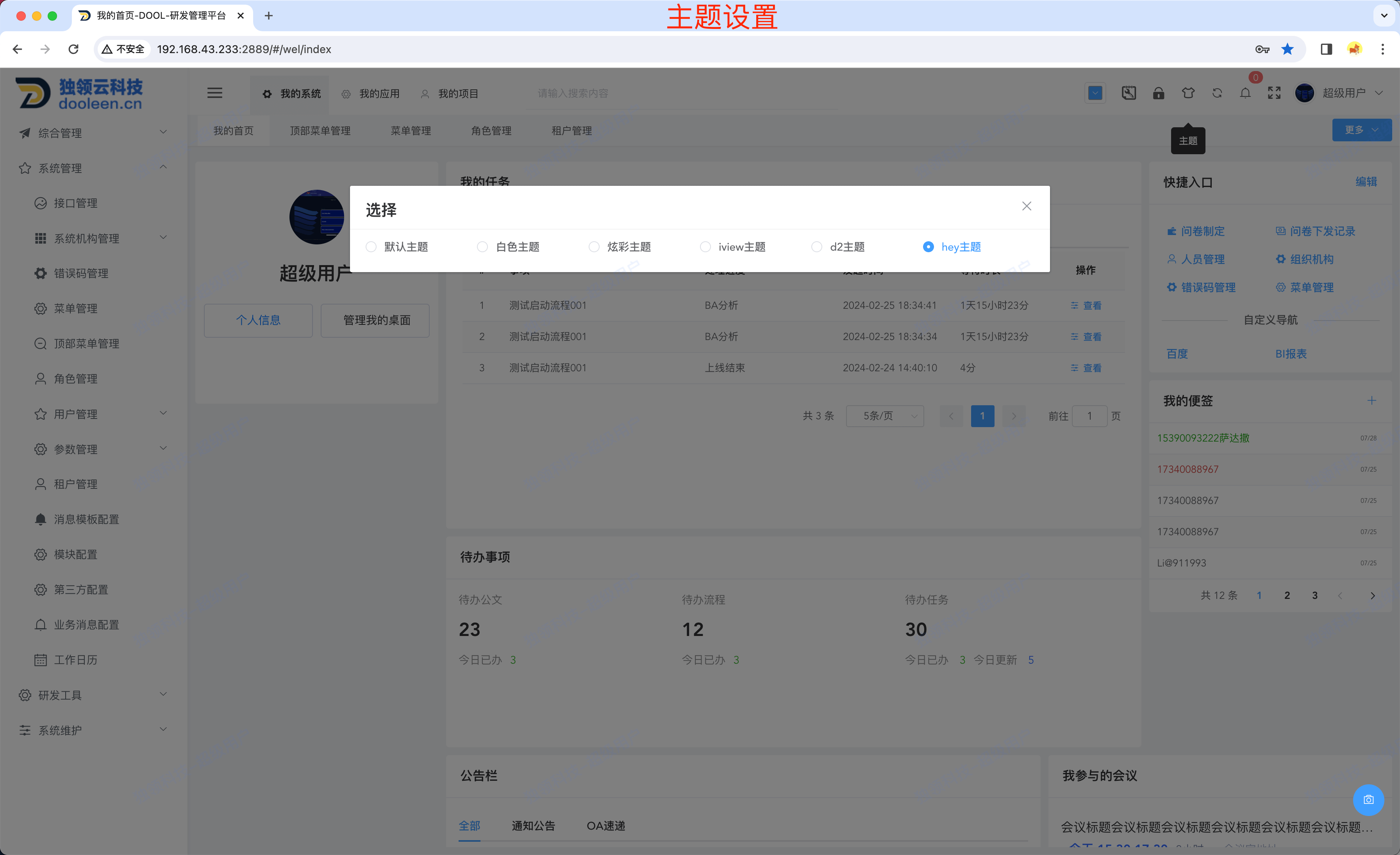
Task: Switch to 我的应用 top menu
Action: point(370,94)
